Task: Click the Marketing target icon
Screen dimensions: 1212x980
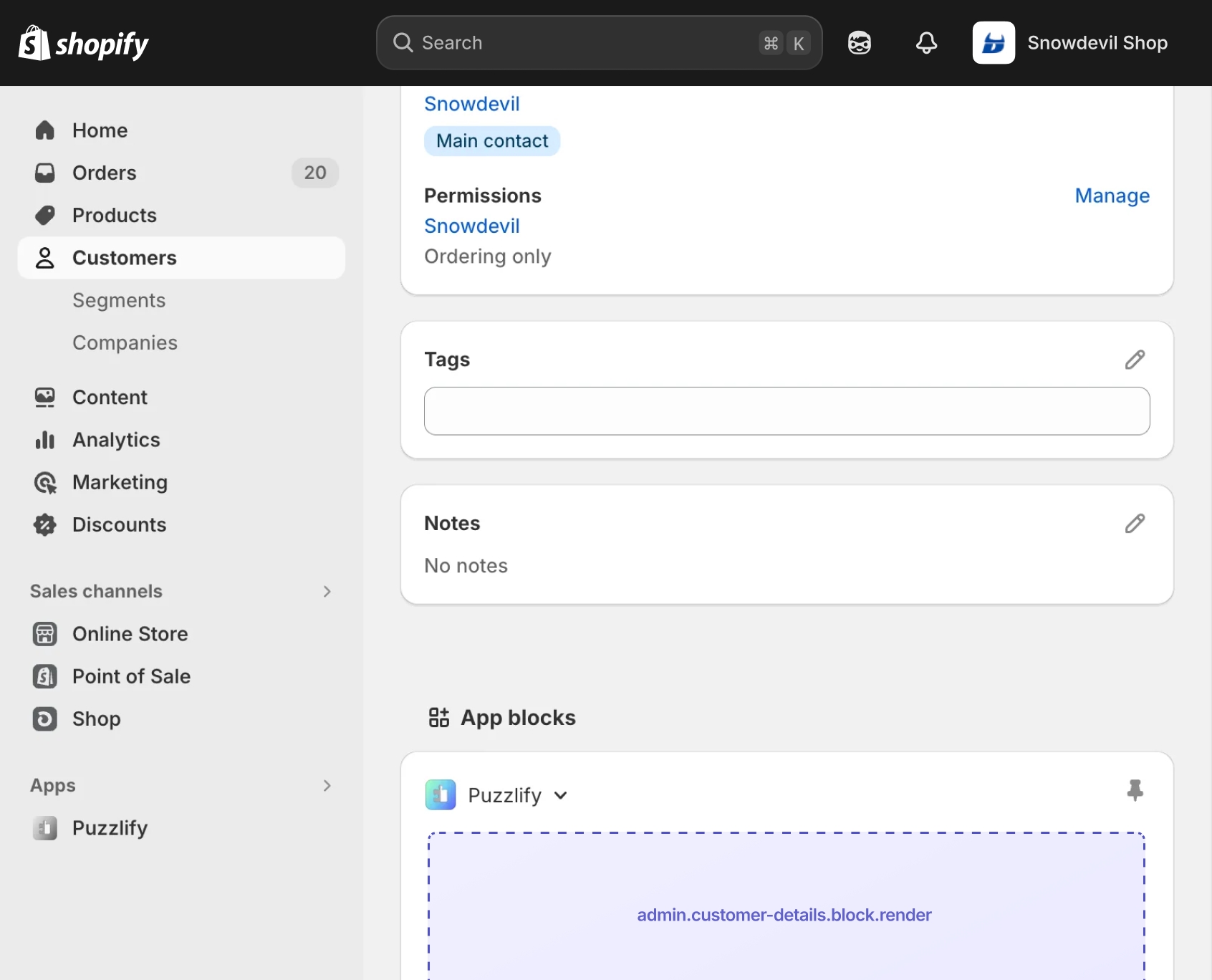Action: pyautogui.click(x=45, y=483)
